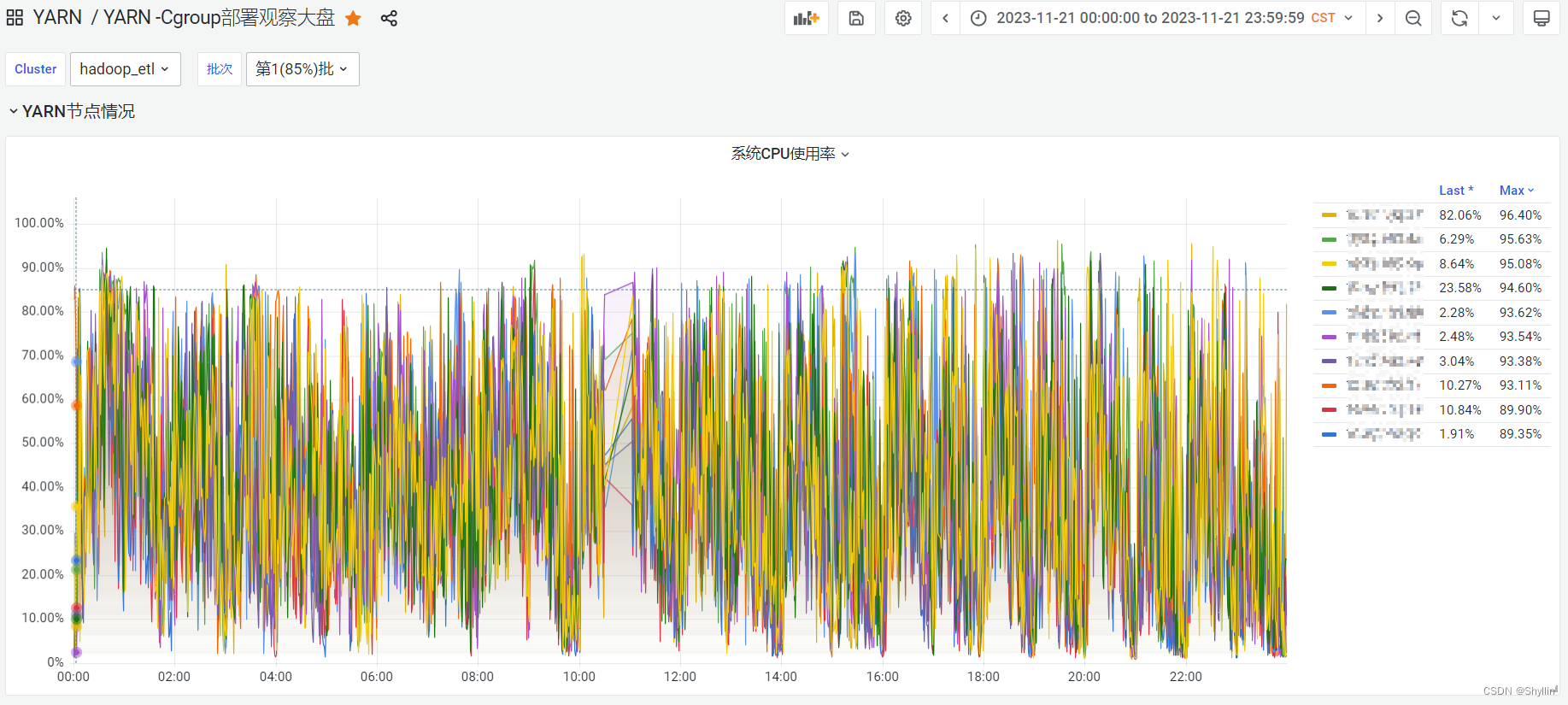Screen dimensions: 1568x705
Task: Click the YARN breadcrumb link
Action: (57, 18)
